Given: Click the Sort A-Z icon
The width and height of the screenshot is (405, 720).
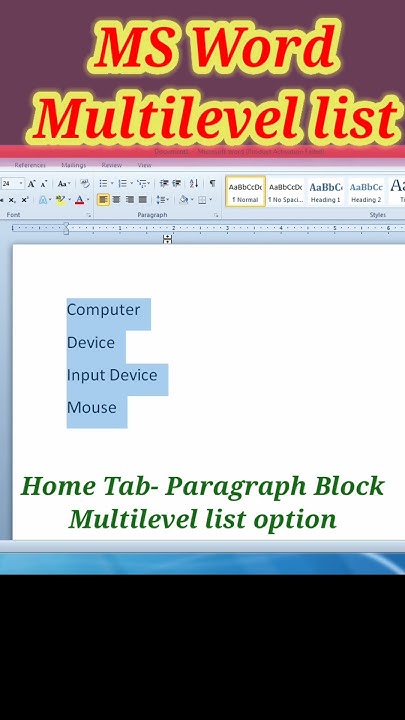Looking at the screenshot, I should point(194,184).
